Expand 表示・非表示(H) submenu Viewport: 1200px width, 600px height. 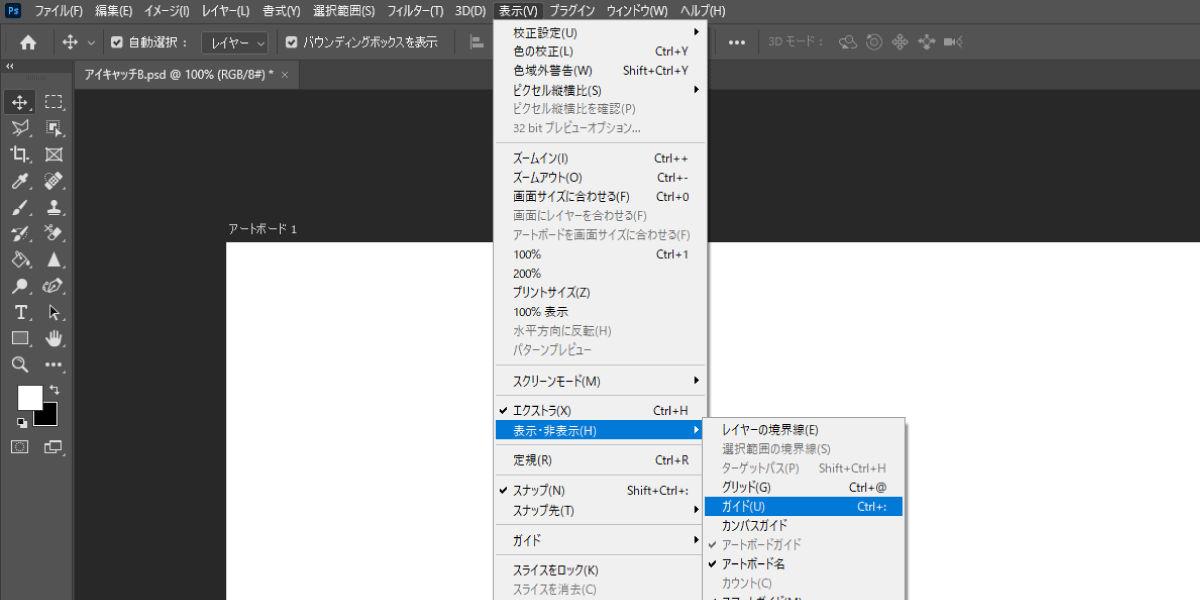601,430
